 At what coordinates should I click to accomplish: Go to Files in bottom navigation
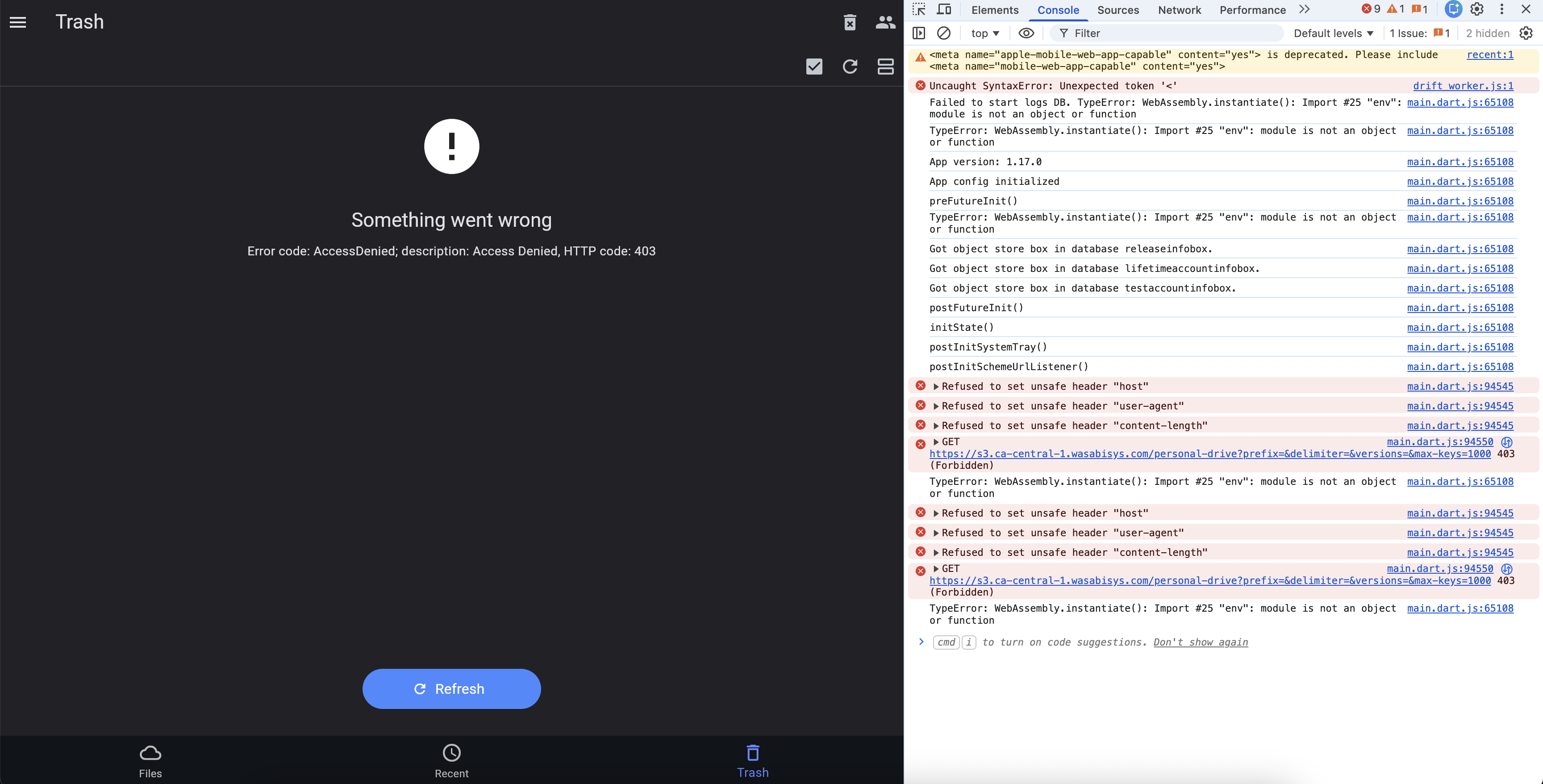point(150,761)
